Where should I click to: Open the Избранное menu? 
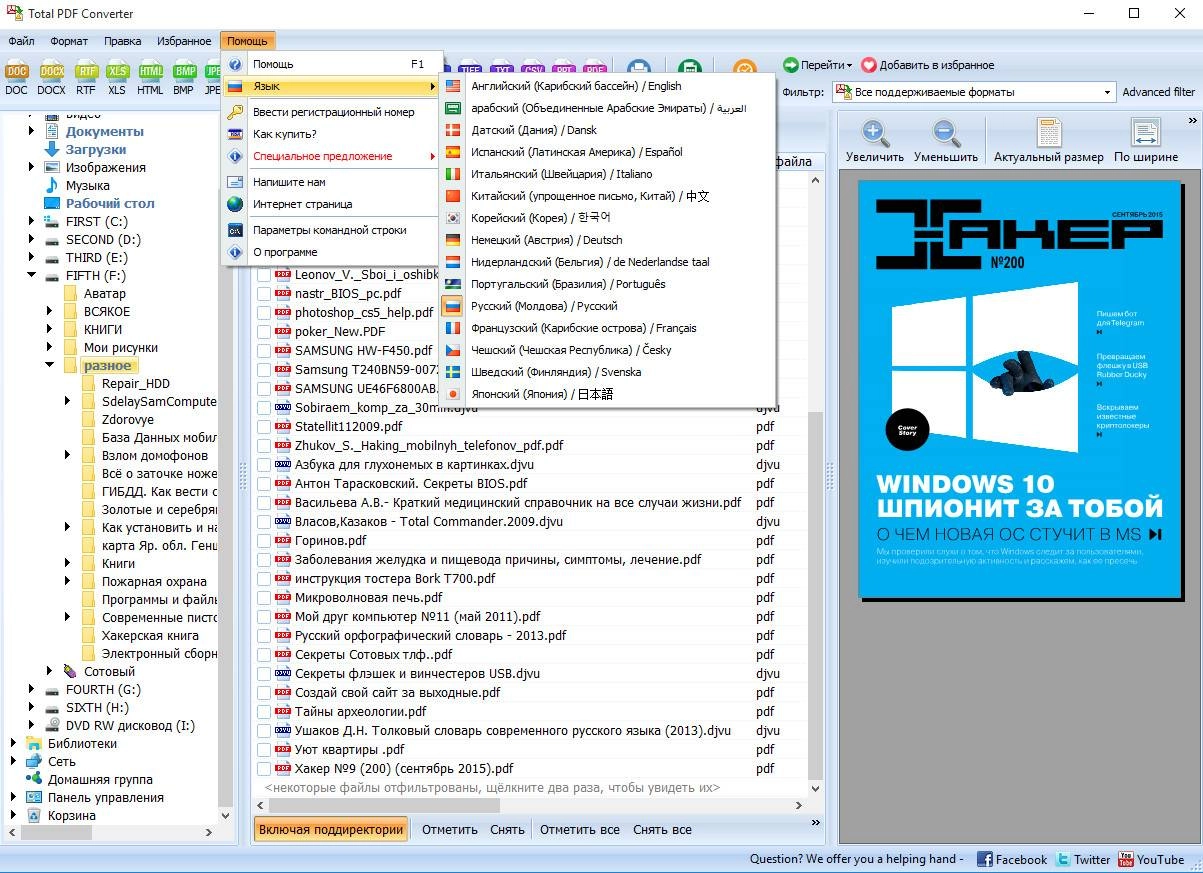point(184,41)
